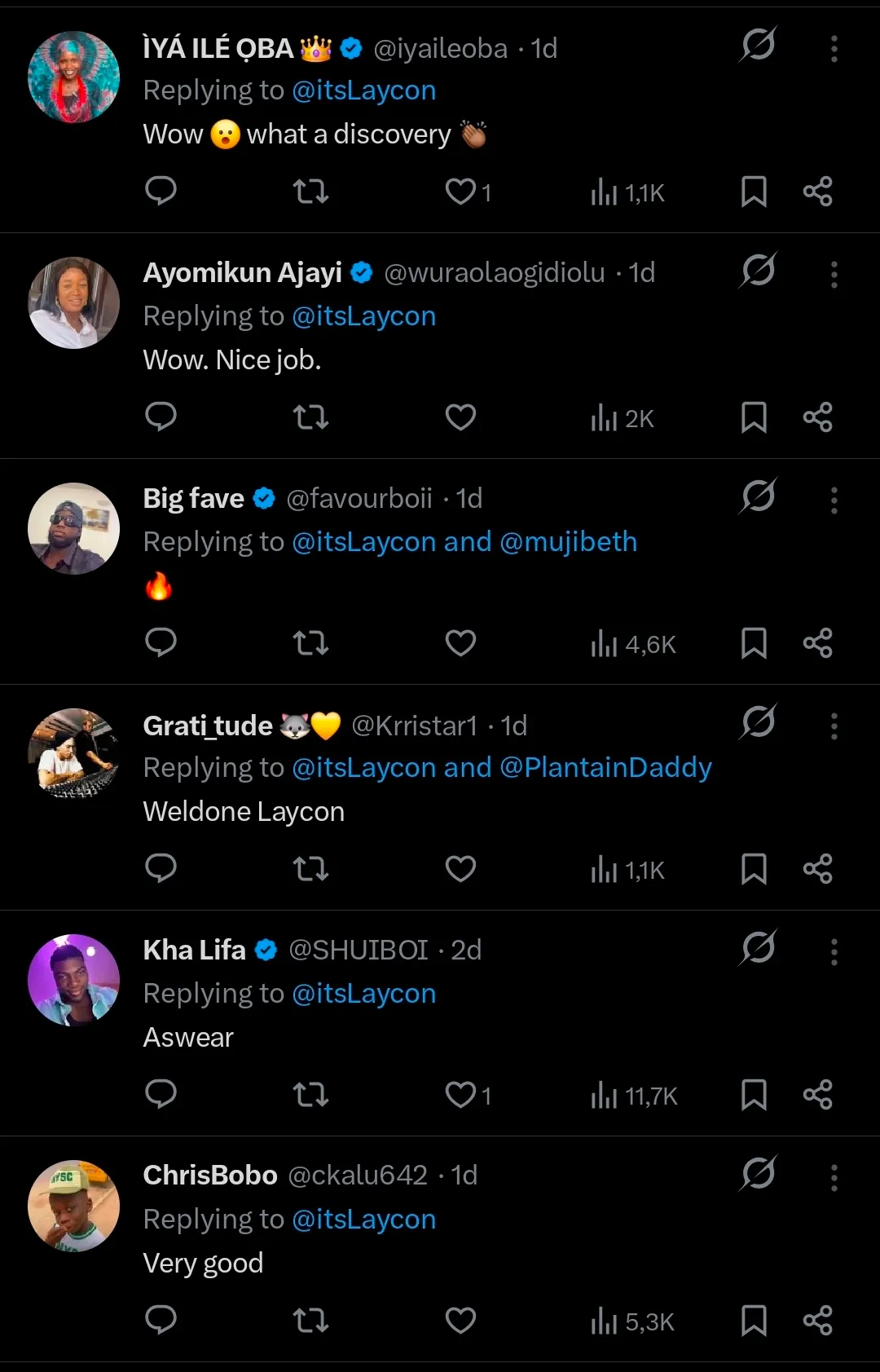The width and height of the screenshot is (880, 1372).
Task: Open Kha Lifa's profile avatar
Action: 73,980
